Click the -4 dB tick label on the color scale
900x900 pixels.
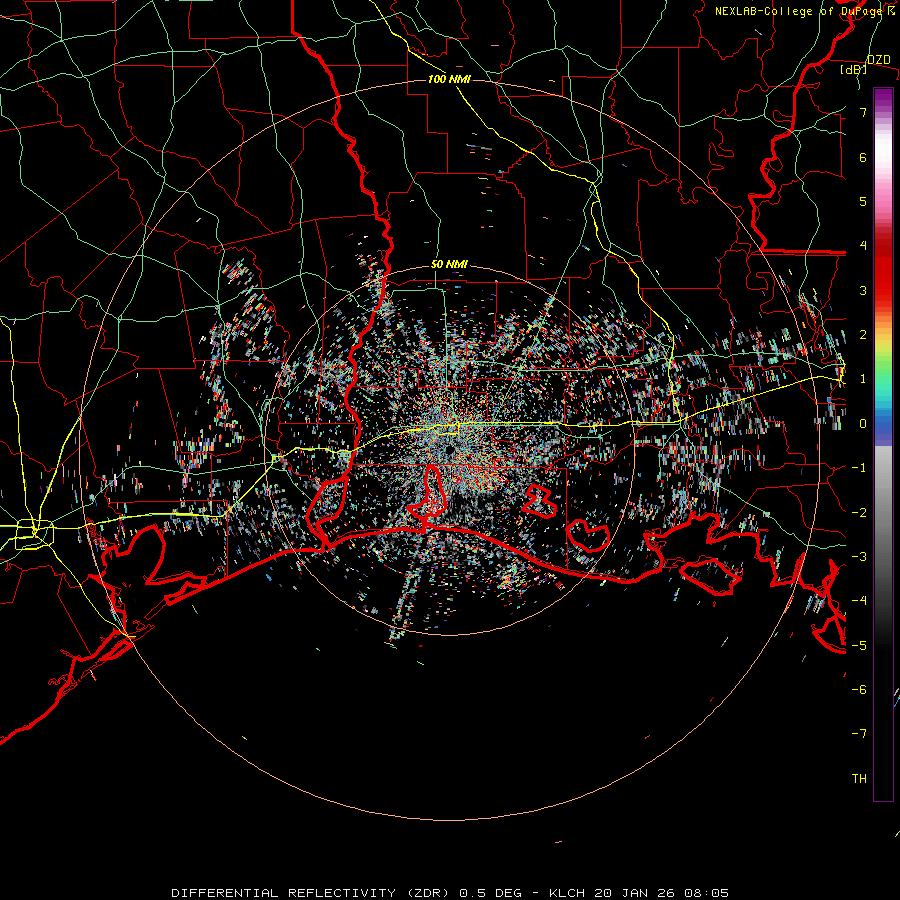859,601
